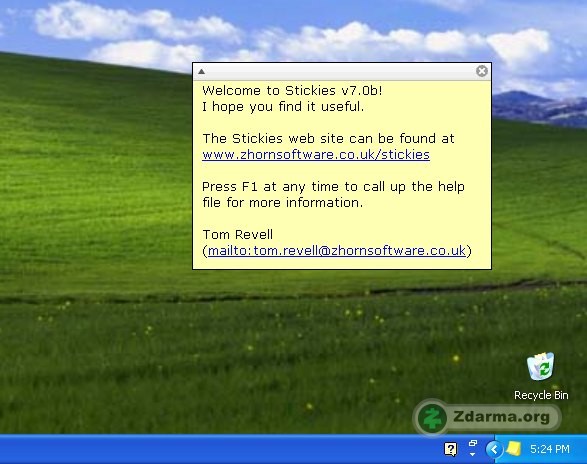Click the language bar restore icon
This screenshot has width=587, height=464.
point(473,443)
